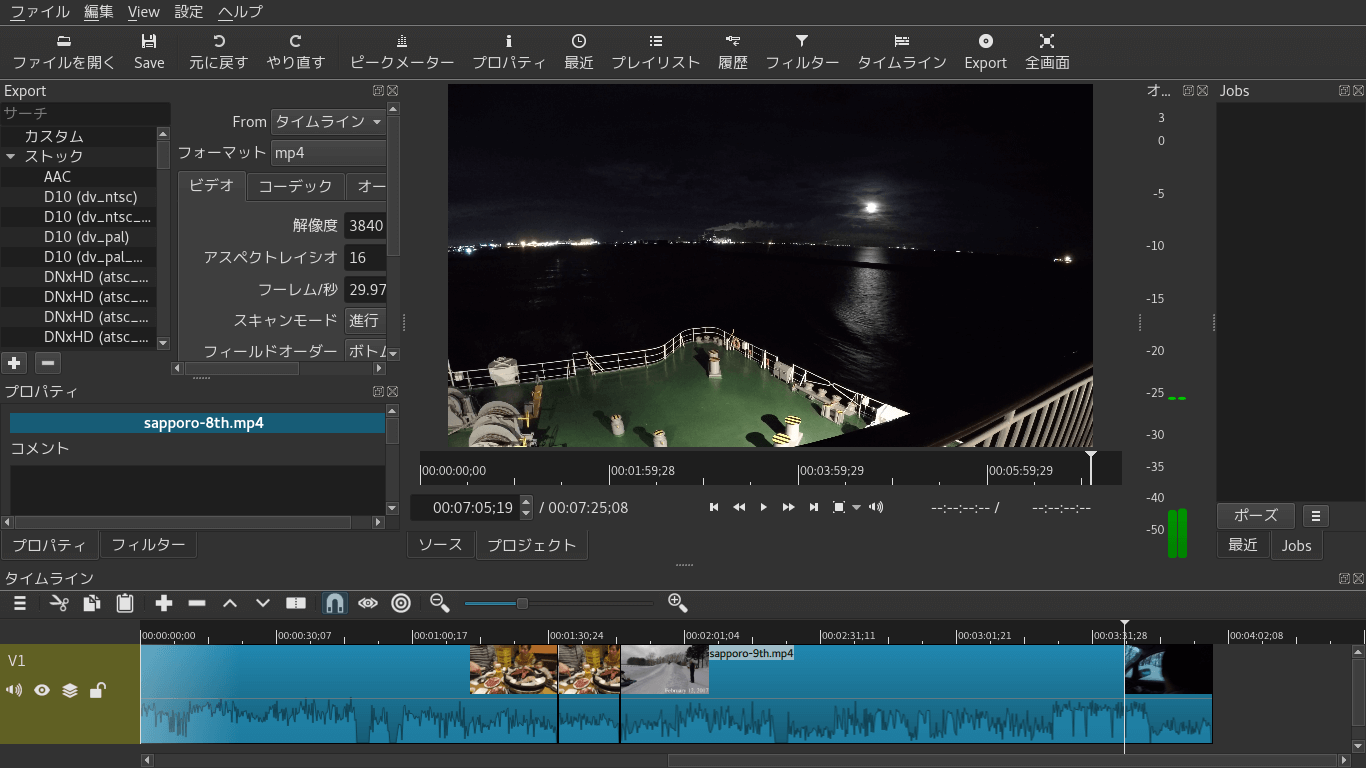Click the ファイルを開く (open file) toolbar icon

tap(64, 52)
